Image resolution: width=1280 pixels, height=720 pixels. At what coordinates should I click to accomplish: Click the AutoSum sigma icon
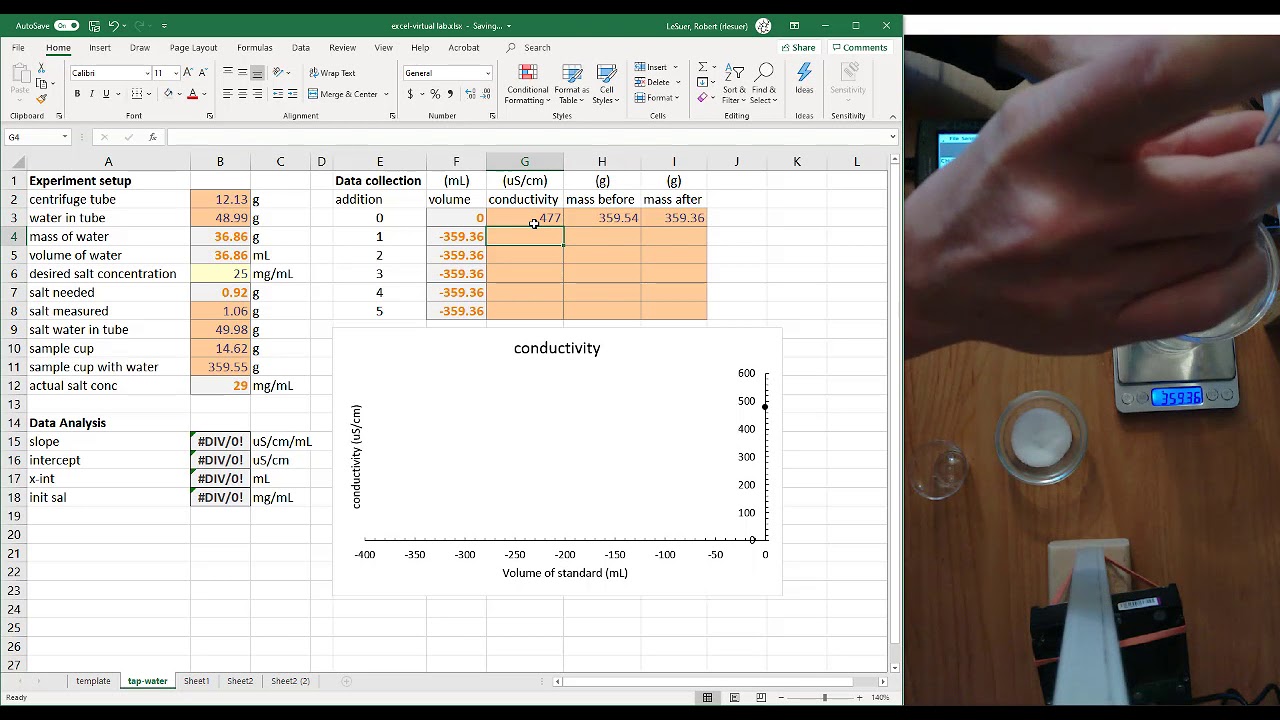point(702,67)
